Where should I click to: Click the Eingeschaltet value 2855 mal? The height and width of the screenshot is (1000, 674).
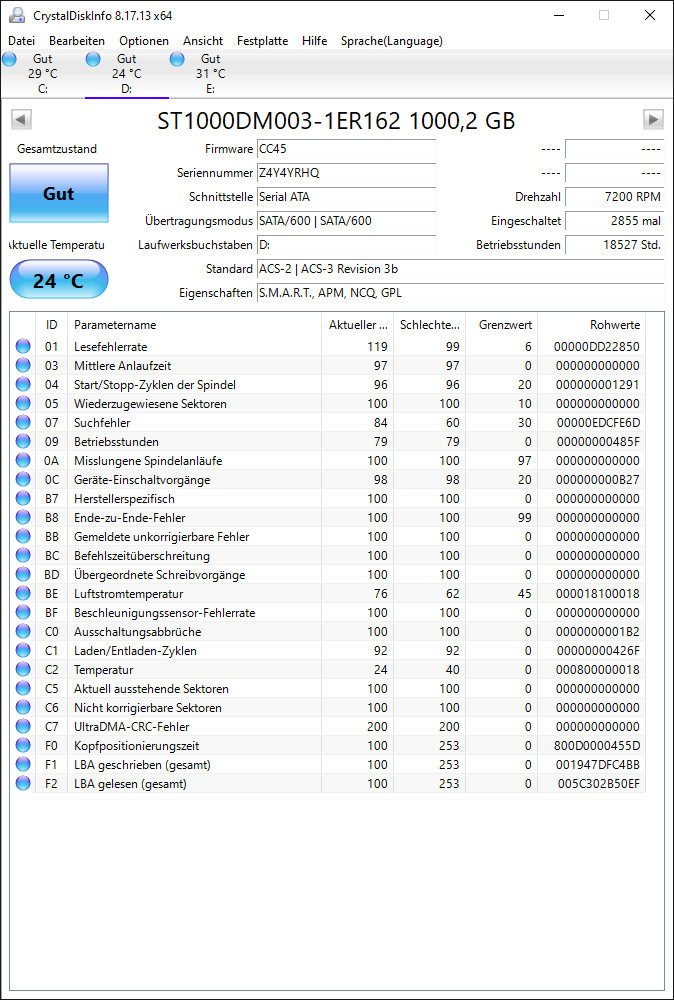tap(615, 221)
